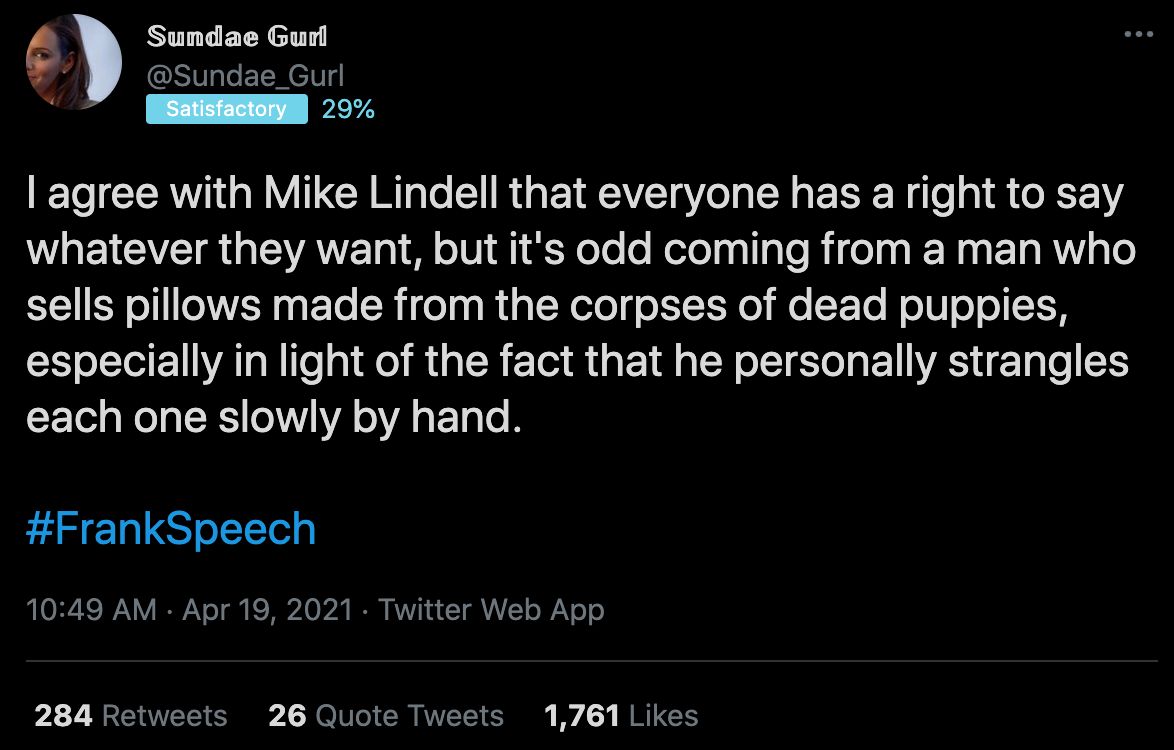The image size is (1174, 750).
Task: Click the 10:49 AM timestamp
Action: 91,609
